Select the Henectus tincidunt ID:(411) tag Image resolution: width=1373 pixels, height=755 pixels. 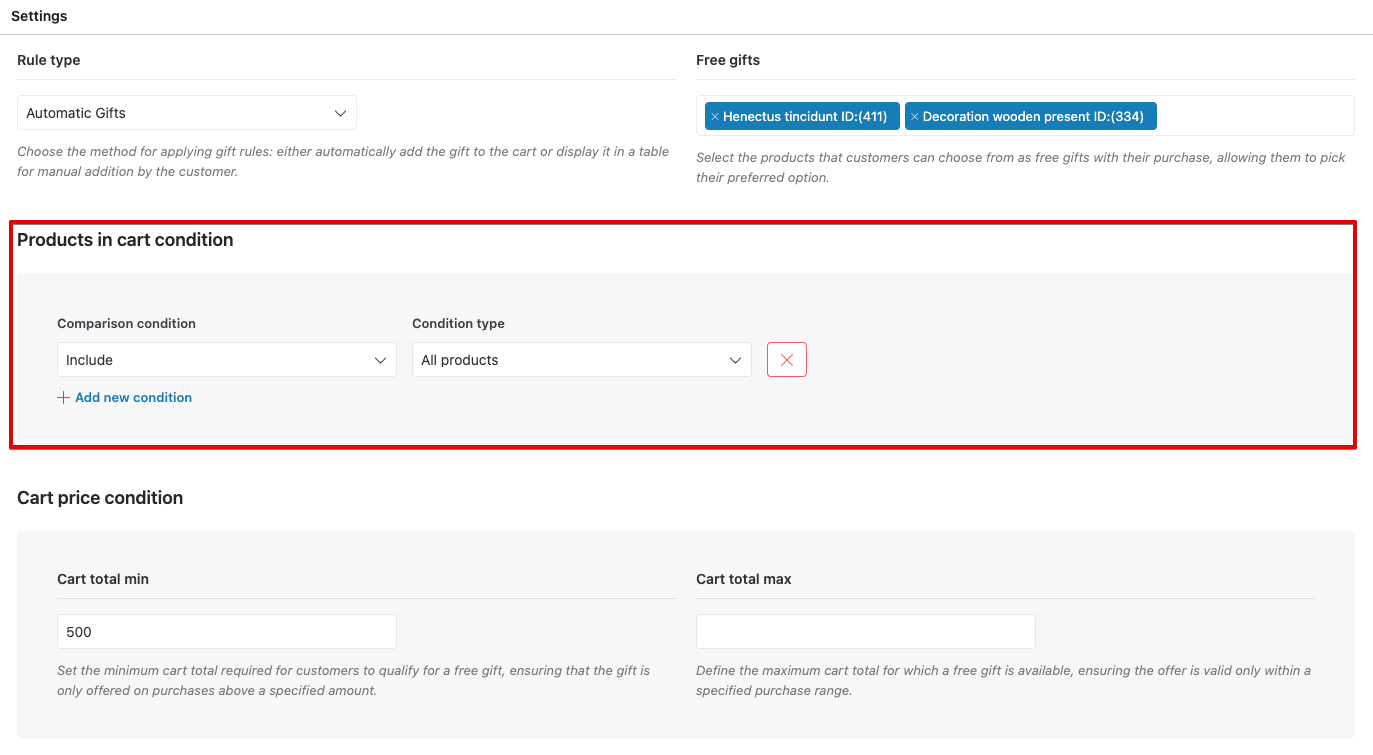tap(805, 117)
